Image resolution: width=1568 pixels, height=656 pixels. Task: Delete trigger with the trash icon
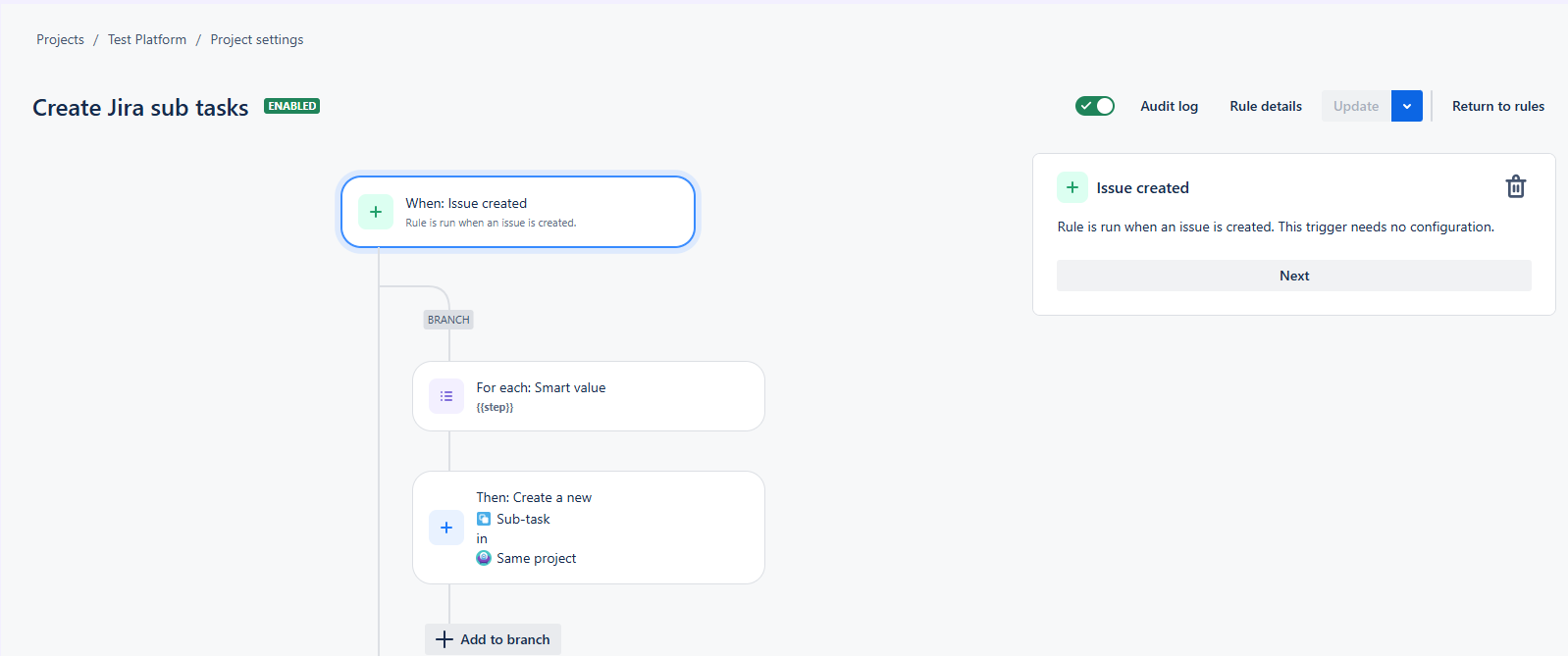click(1515, 186)
